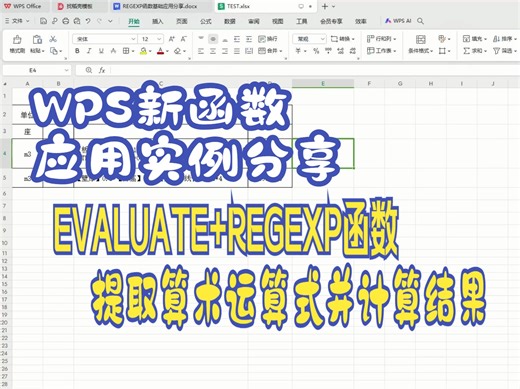Switch to Page (页面) ribbon tab
This screenshot has height=389, width=520.
click(x=181, y=21)
